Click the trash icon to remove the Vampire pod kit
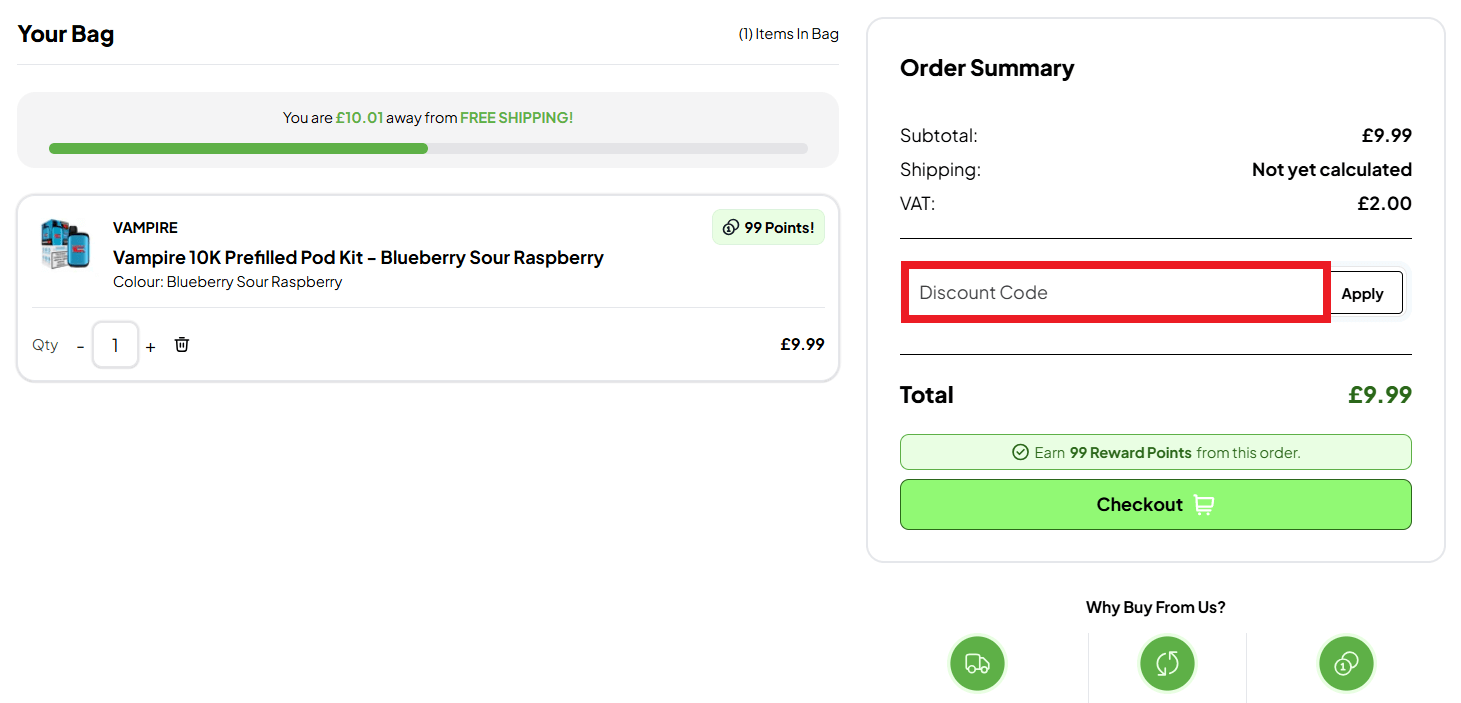The height and width of the screenshot is (703, 1461). (x=181, y=344)
